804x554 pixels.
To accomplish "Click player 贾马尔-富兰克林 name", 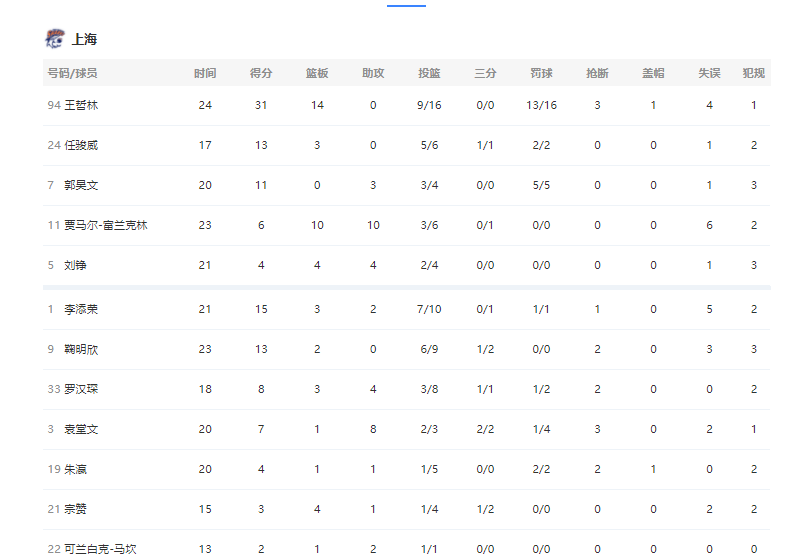I will (106, 225).
